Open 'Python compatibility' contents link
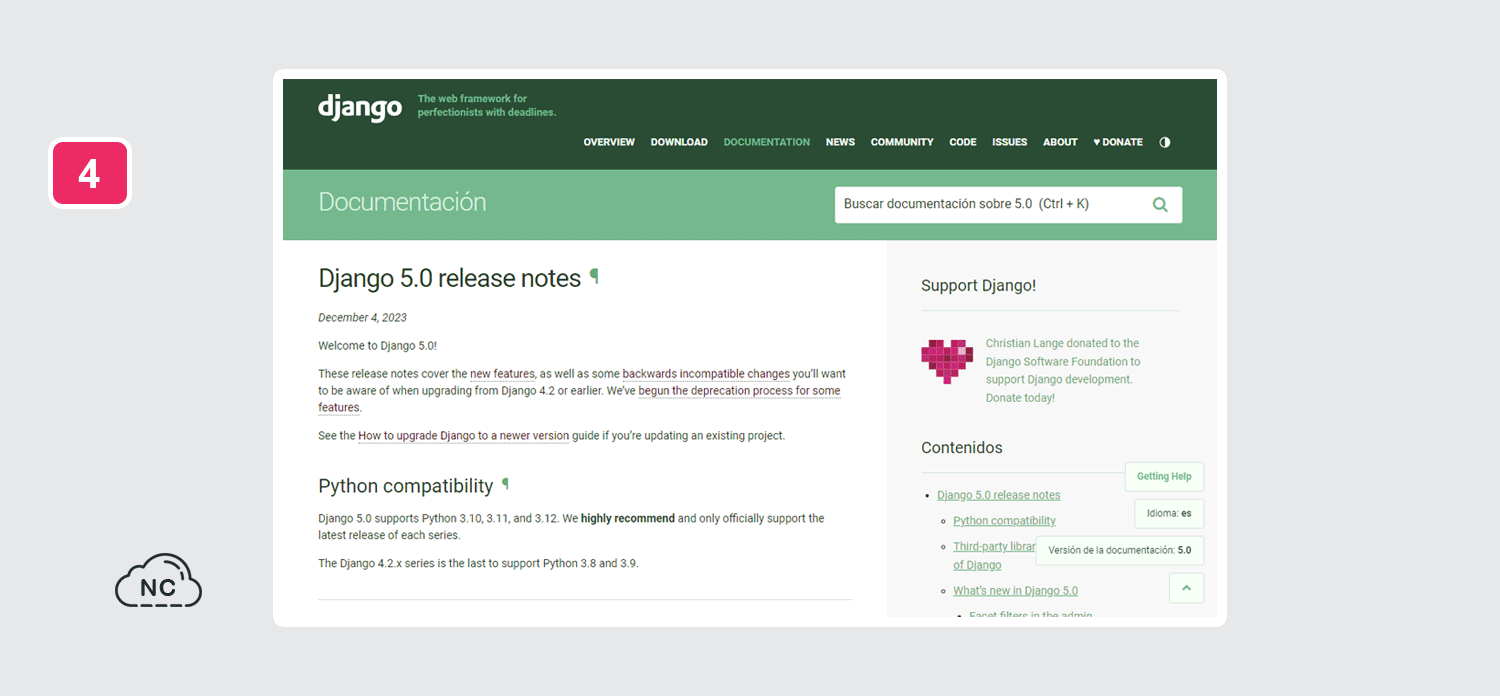This screenshot has width=1500, height=696. point(1004,521)
